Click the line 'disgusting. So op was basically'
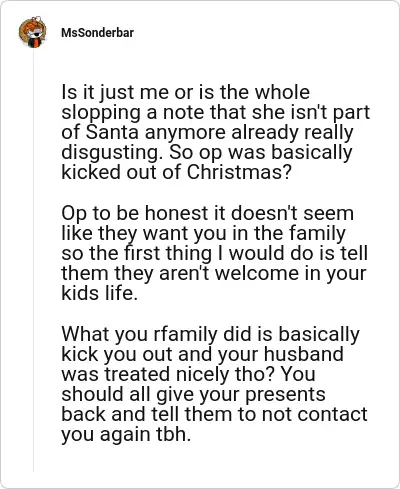 207,152
